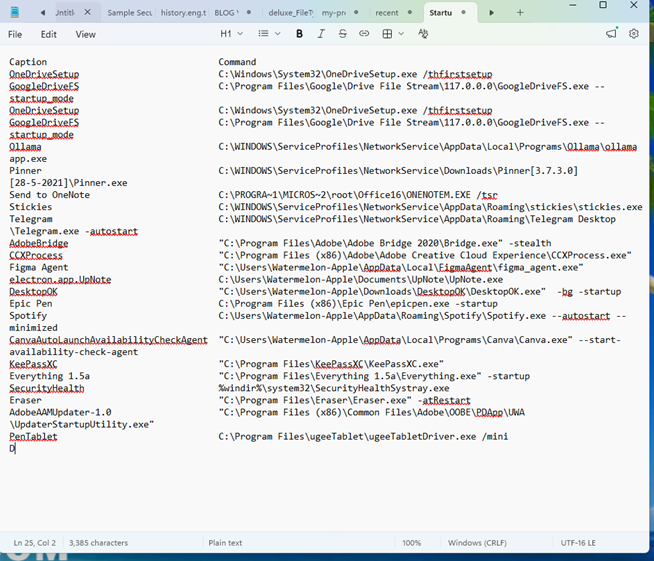Switch to the Sample Secu tab
654x561 pixels.
point(131,13)
